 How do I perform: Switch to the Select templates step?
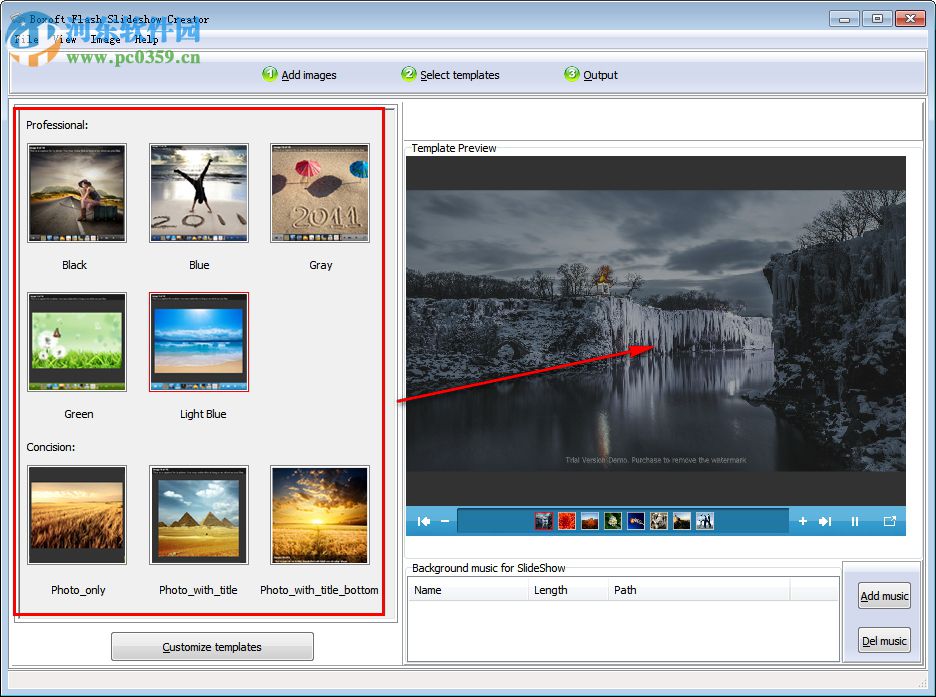pyautogui.click(x=409, y=74)
